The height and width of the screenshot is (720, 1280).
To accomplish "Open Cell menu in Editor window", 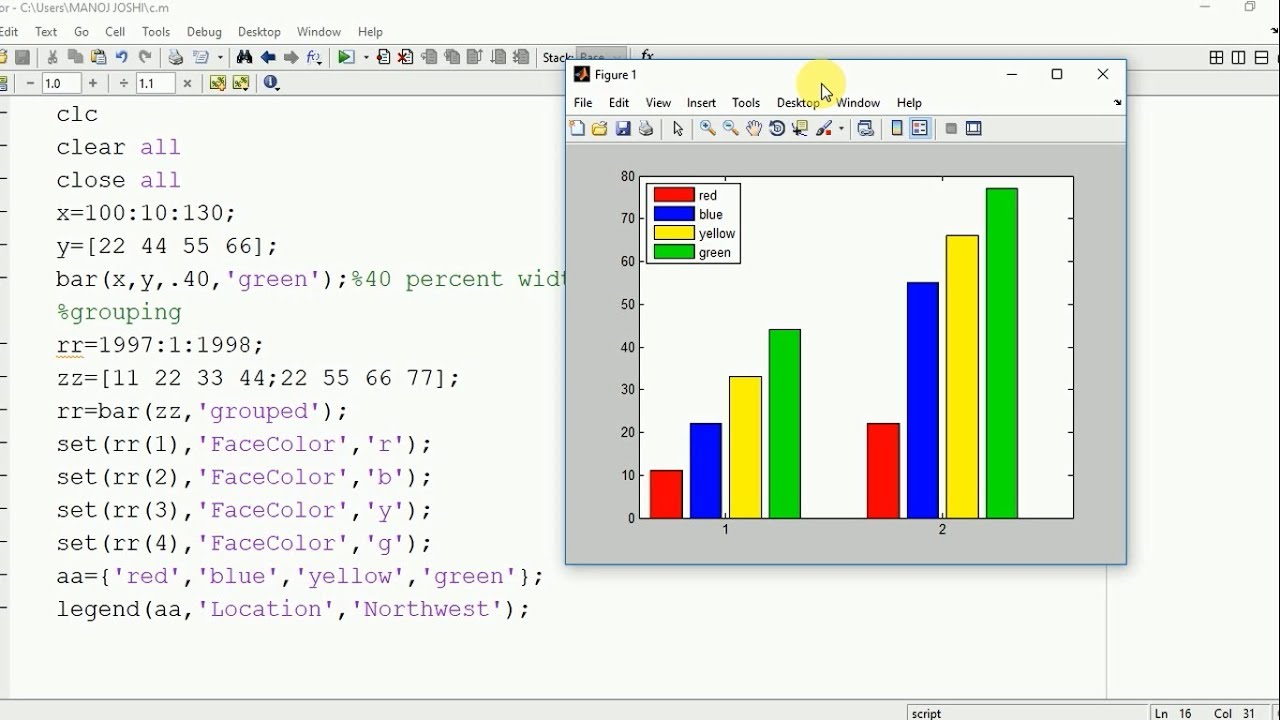I will tap(115, 32).
